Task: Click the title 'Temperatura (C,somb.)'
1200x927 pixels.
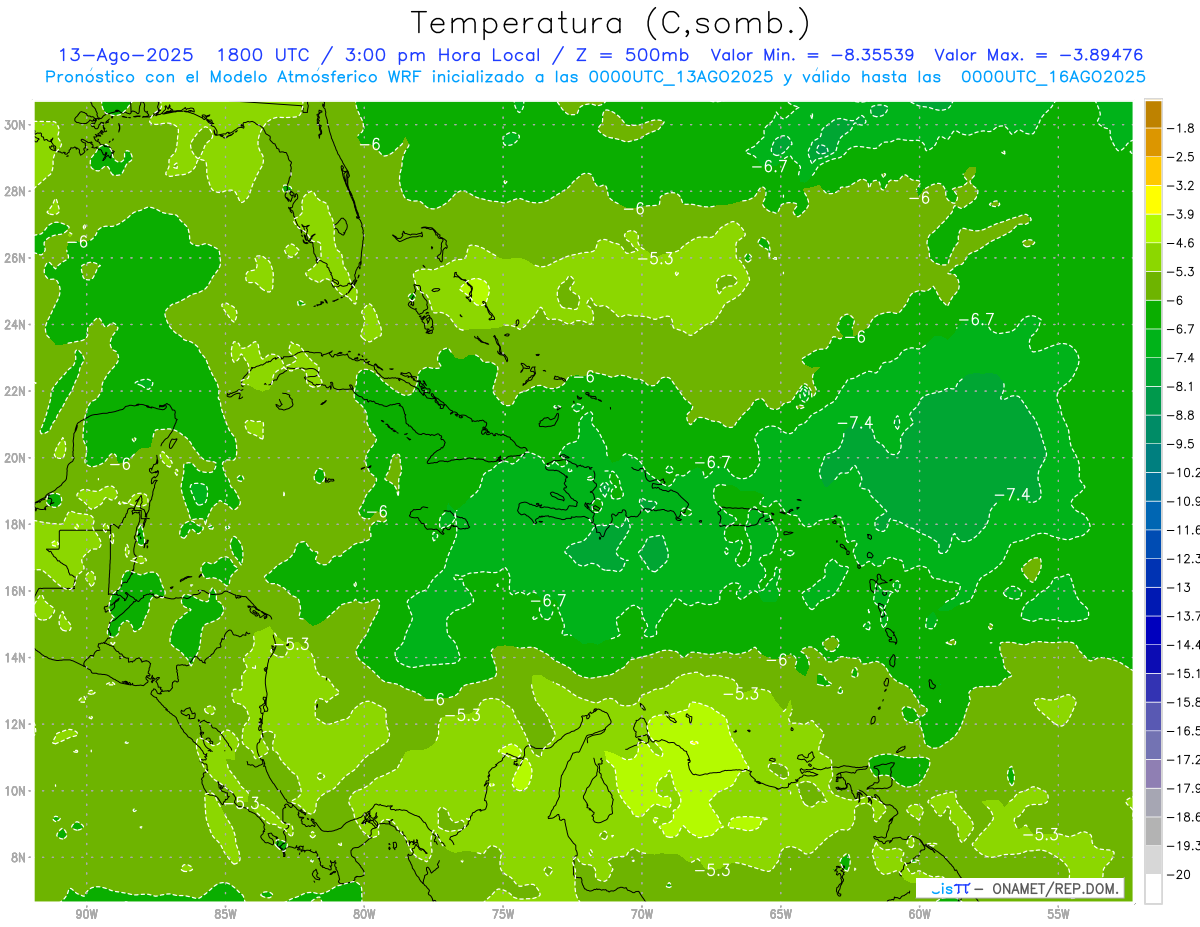Action: click(x=611, y=23)
